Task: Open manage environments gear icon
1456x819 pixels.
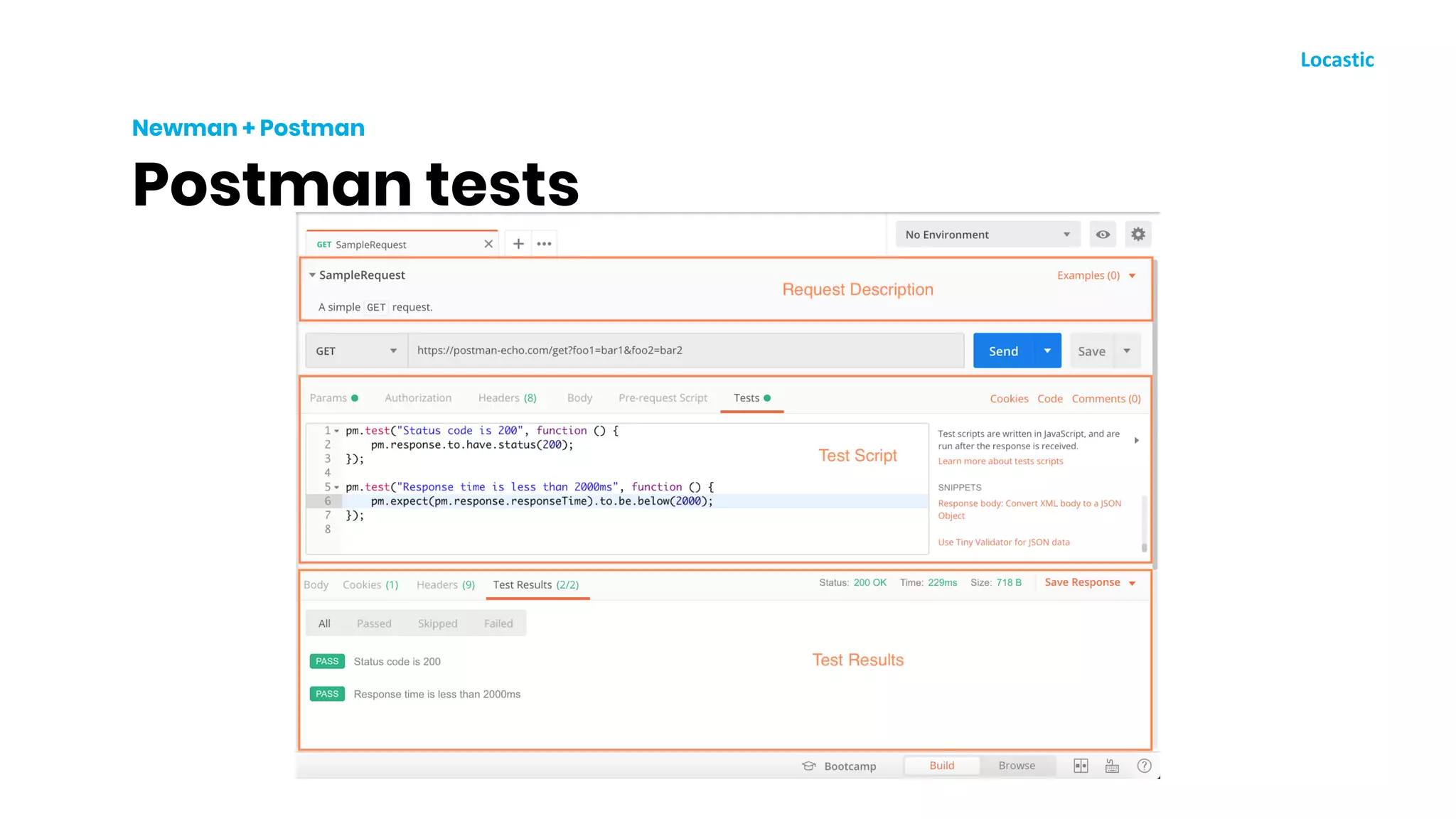Action: (1138, 234)
